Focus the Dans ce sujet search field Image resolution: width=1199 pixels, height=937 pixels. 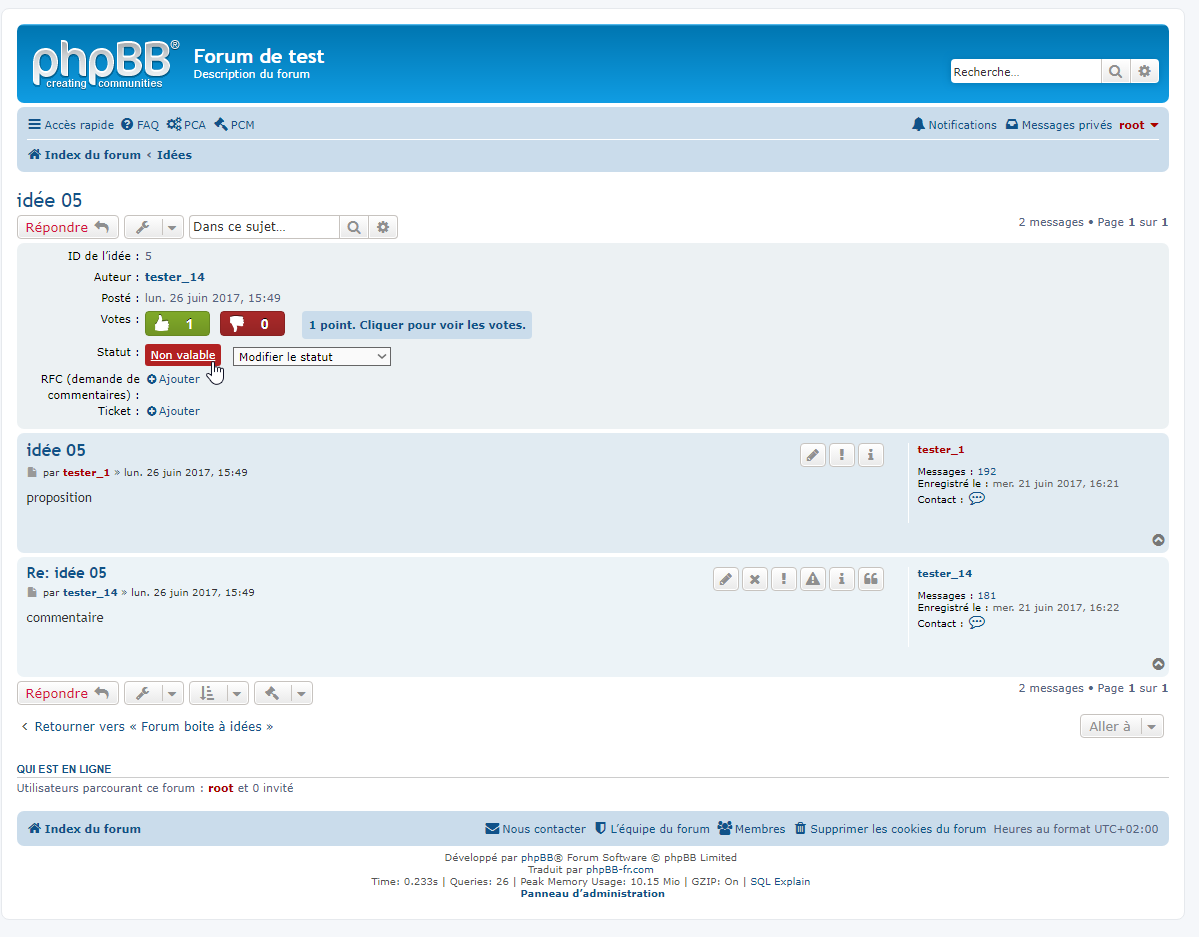[264, 227]
